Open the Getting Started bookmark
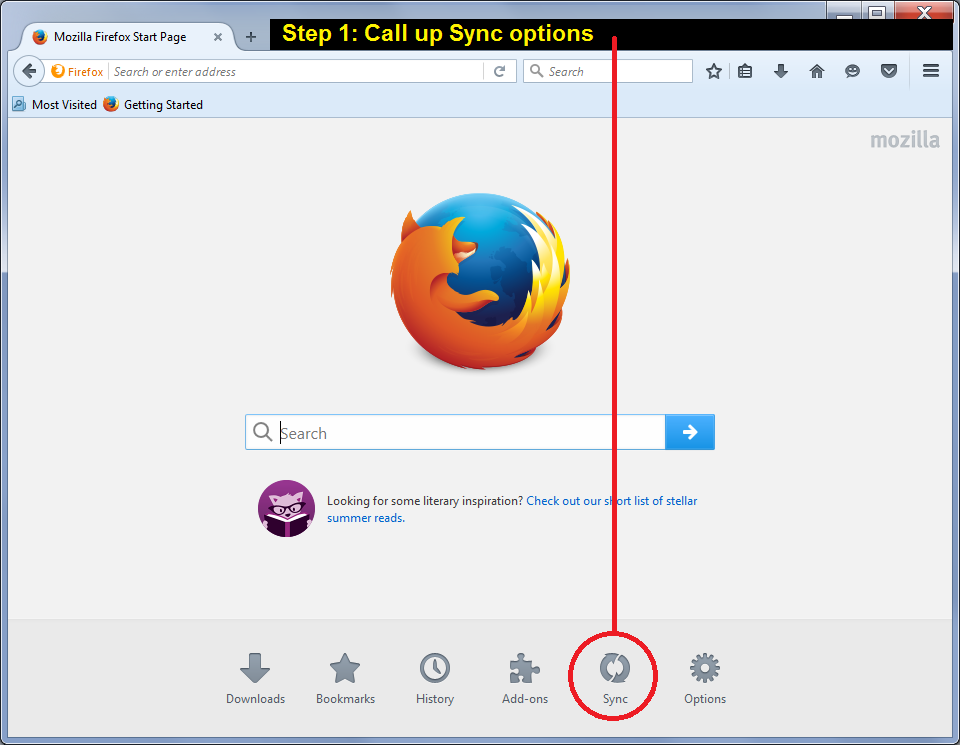960x745 pixels. [153, 105]
